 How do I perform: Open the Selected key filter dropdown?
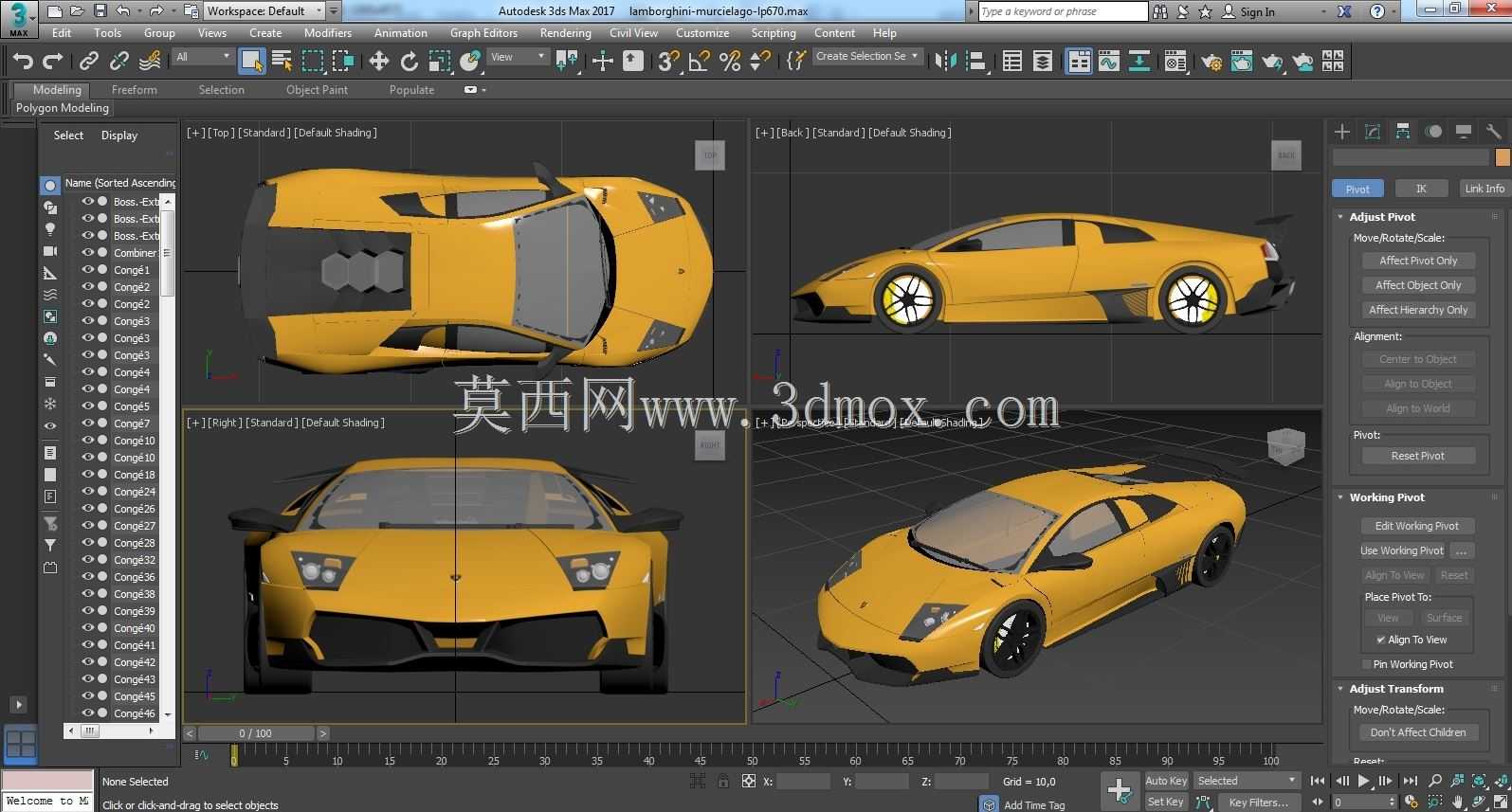coord(1247,781)
